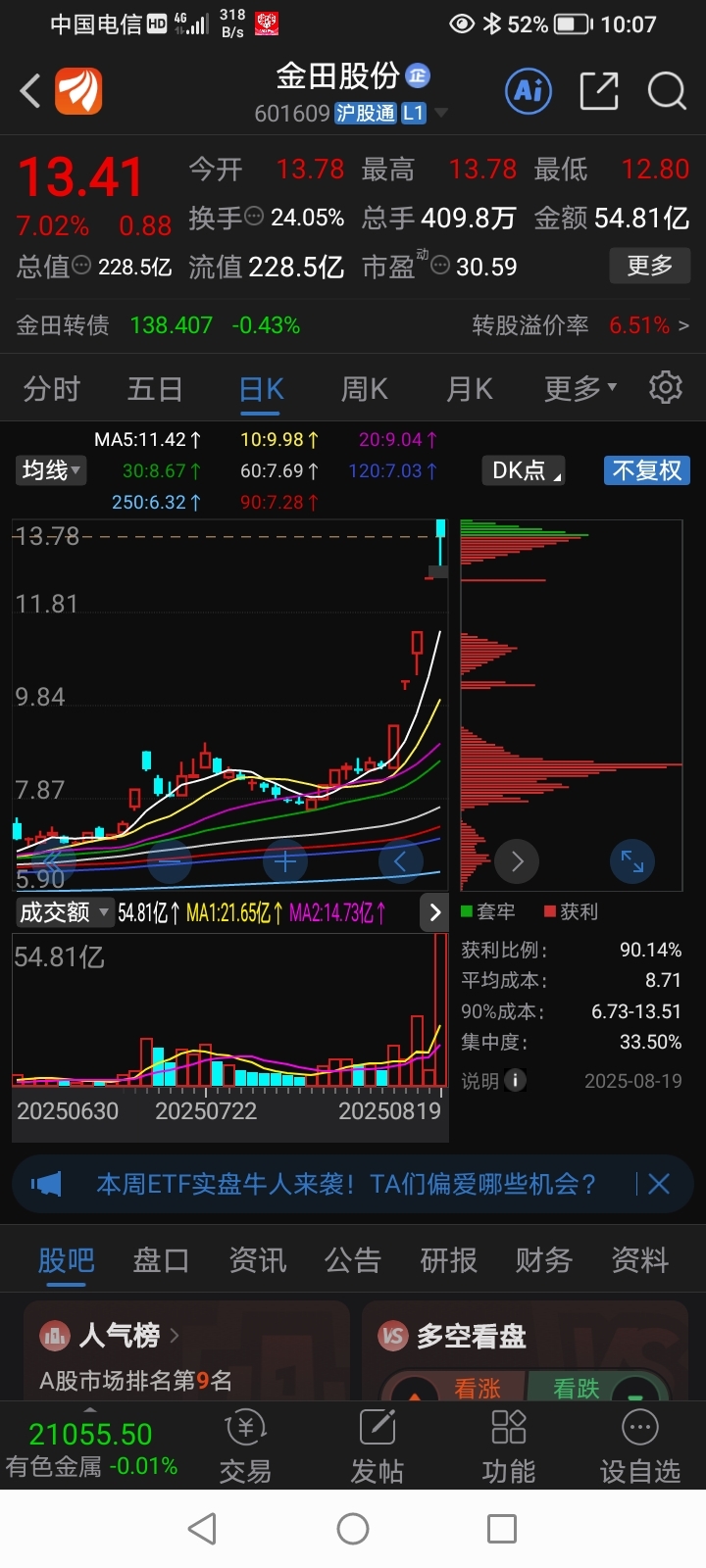Switch to 周K chart tab
The image size is (706, 1568).
tap(365, 389)
